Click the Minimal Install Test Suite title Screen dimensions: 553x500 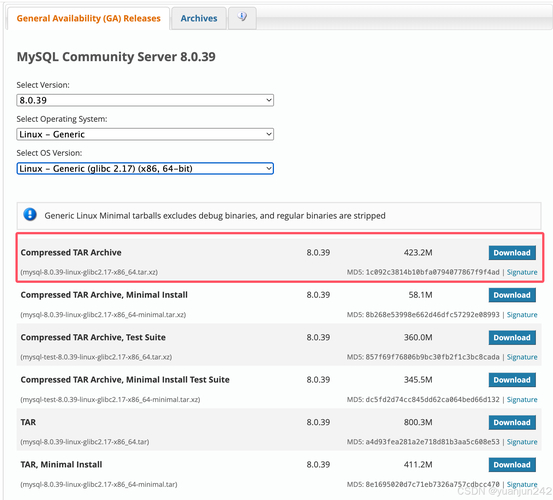pyautogui.click(x=125, y=380)
